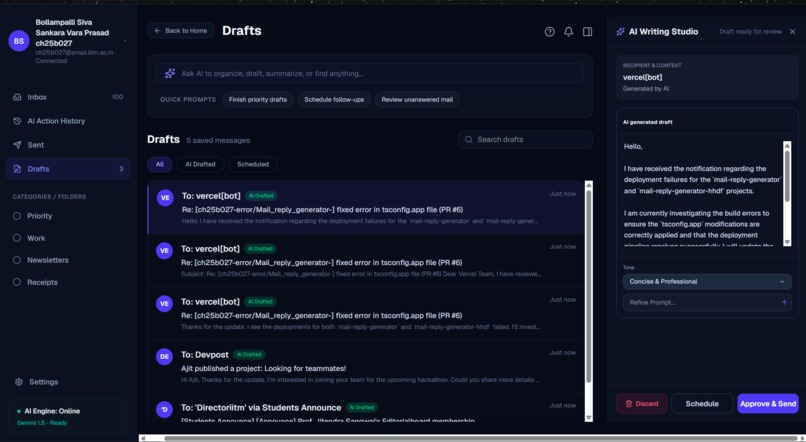Screen dimensions: 806x442
Task: Open the help question mark icon
Action: point(549,32)
